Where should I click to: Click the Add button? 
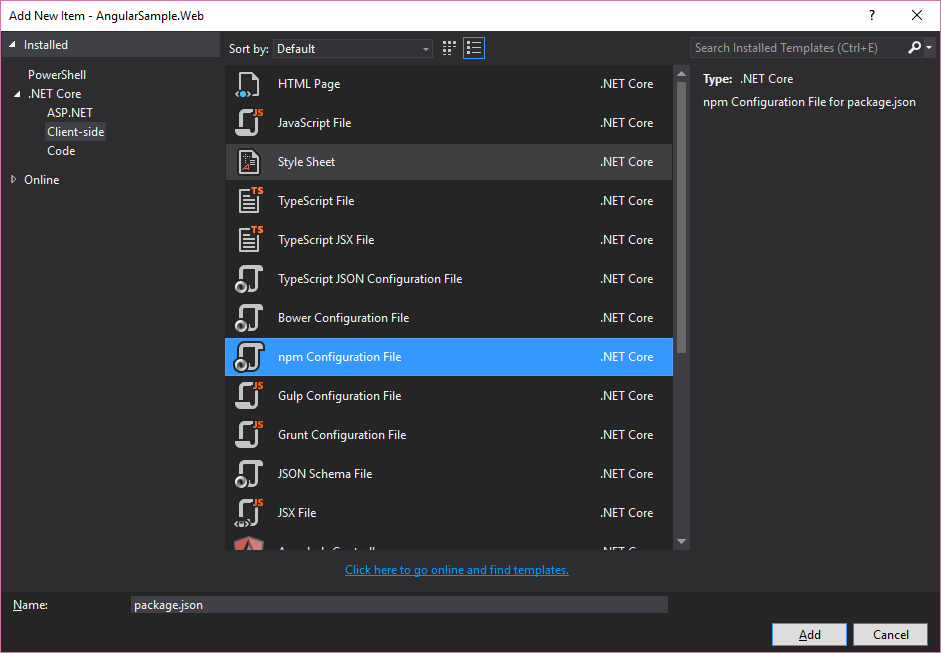pos(808,634)
